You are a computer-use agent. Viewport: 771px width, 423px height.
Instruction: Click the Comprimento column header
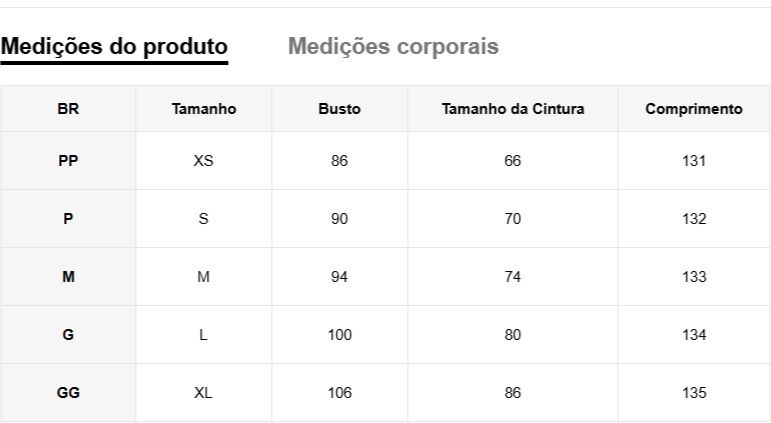(693, 109)
